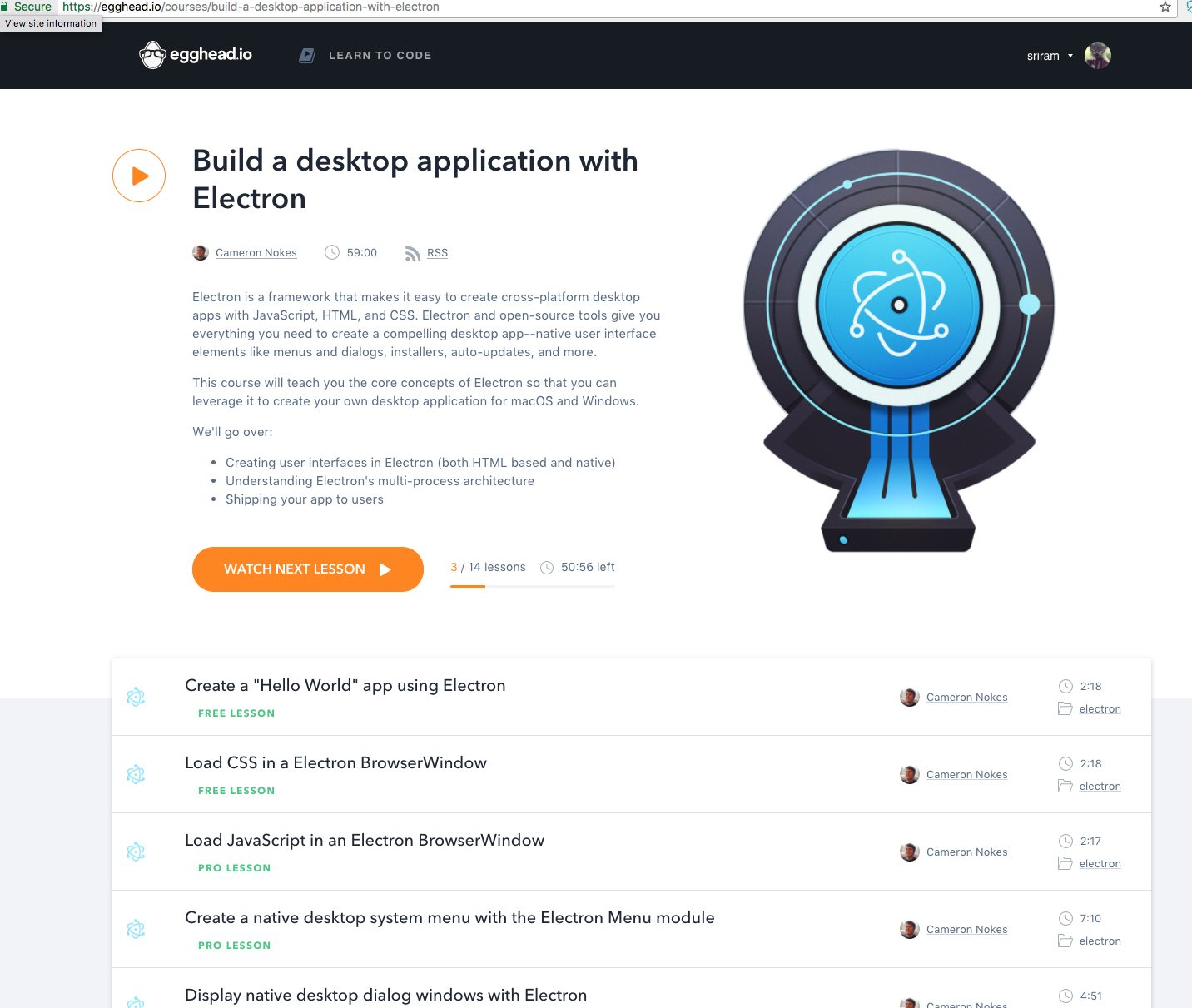Image resolution: width=1192 pixels, height=1008 pixels.
Task: Click the user avatar picture
Action: [x=1098, y=56]
